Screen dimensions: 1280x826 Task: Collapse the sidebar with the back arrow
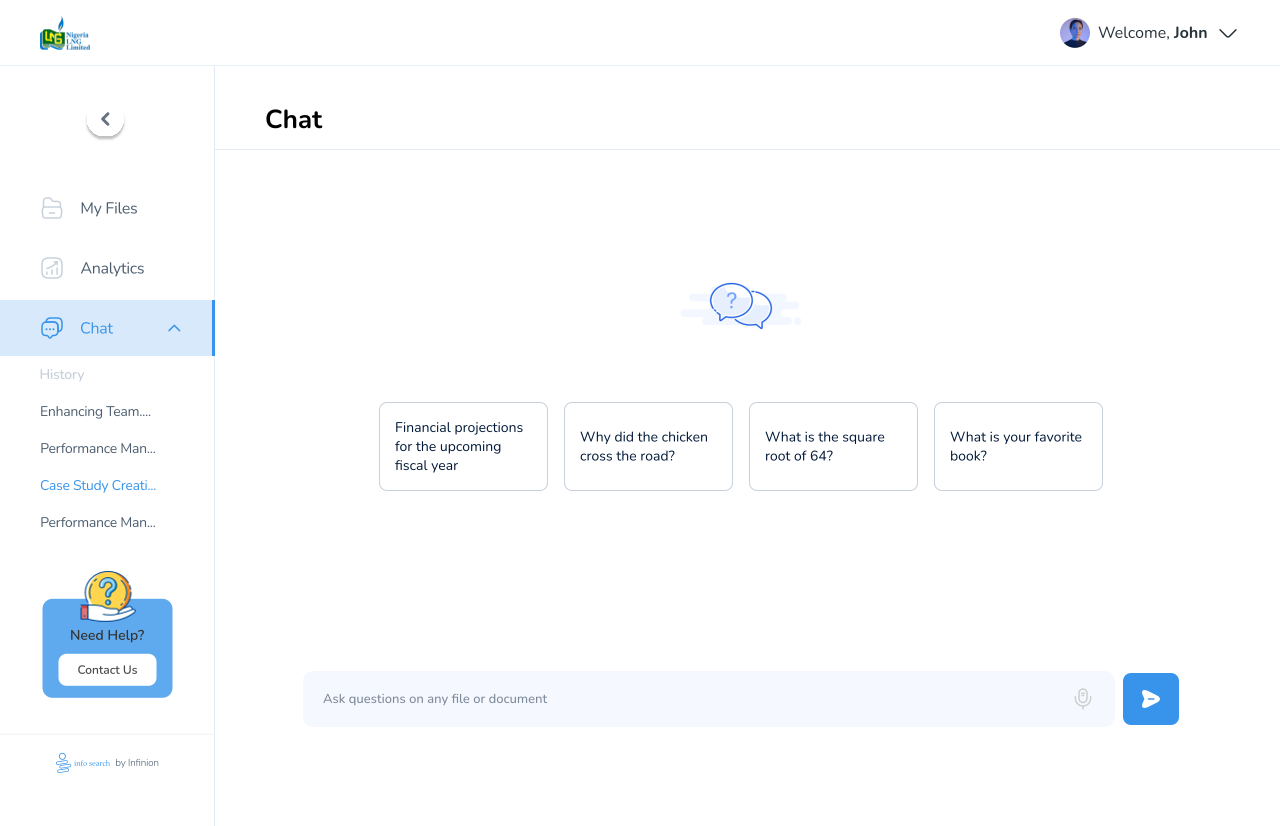click(105, 119)
